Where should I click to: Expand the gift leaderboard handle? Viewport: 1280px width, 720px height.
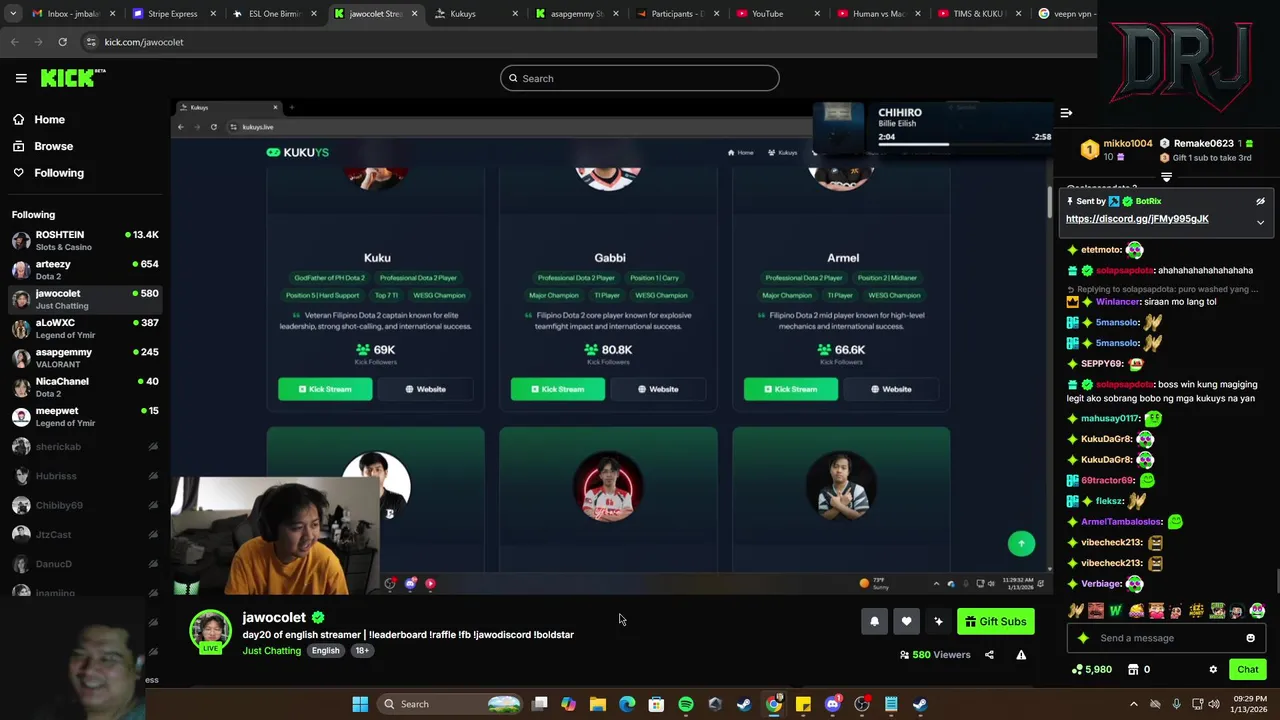[x=1166, y=177]
